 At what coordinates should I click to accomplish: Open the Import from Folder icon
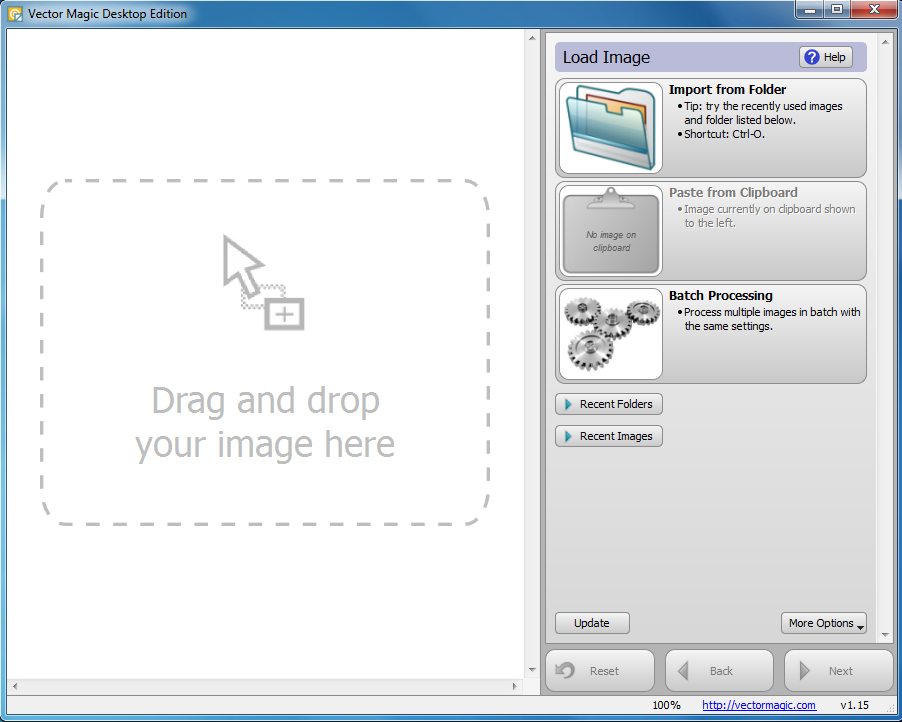[610, 128]
